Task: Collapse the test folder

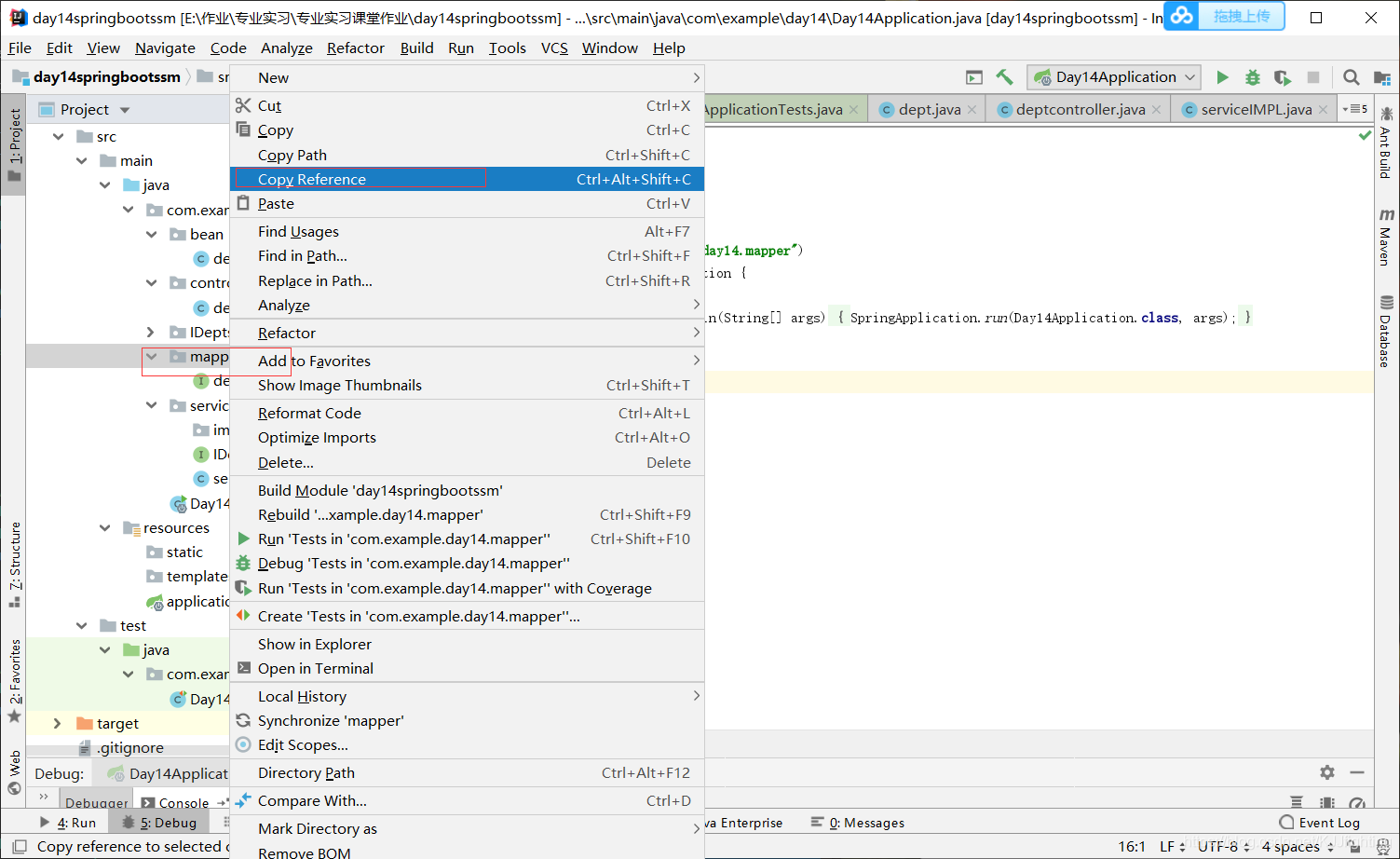Action: tap(82, 626)
